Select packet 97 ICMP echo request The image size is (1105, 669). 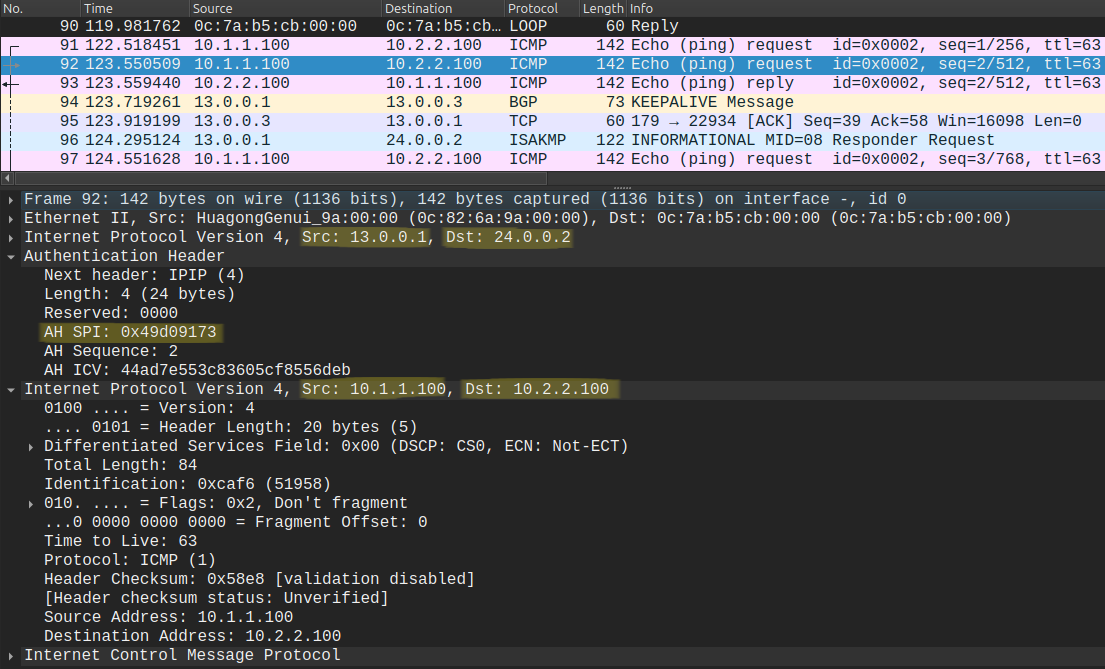coord(552,159)
